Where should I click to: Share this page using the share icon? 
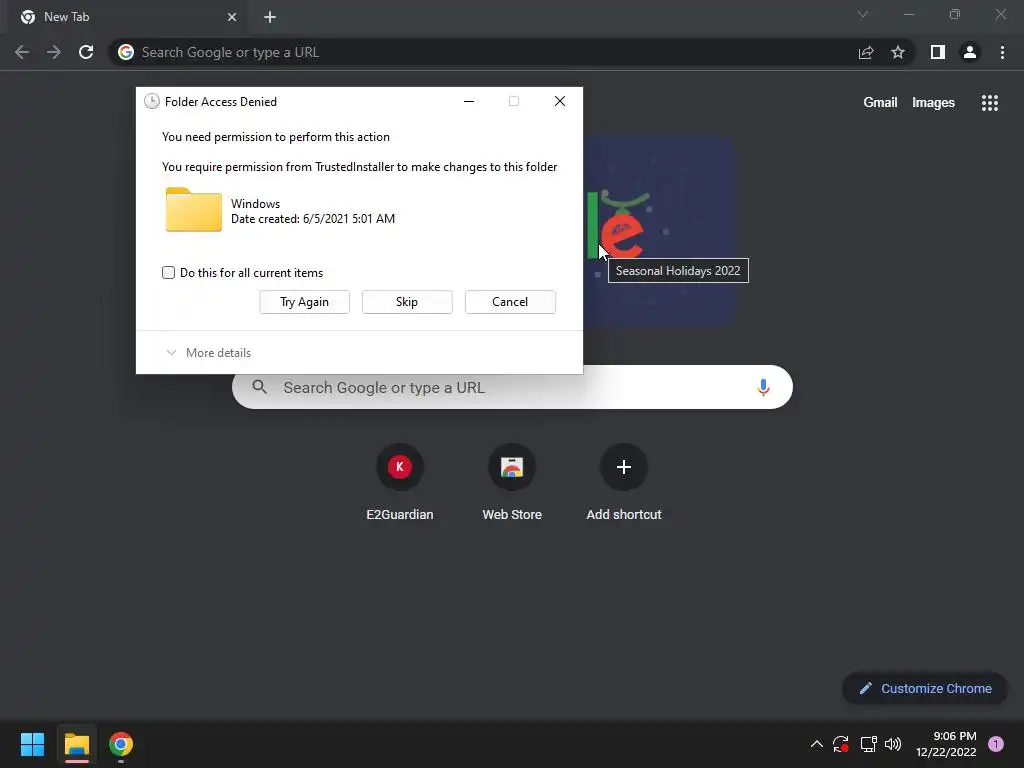[x=866, y=52]
